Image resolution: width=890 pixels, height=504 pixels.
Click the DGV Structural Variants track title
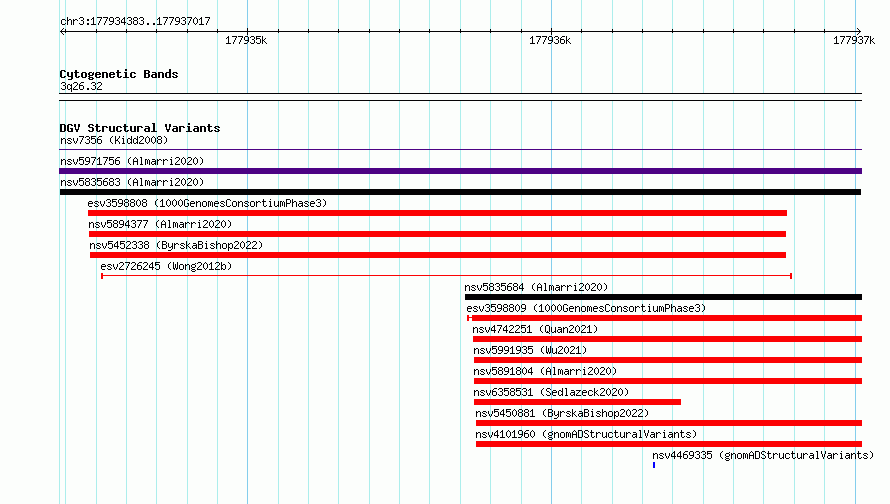tap(140, 128)
